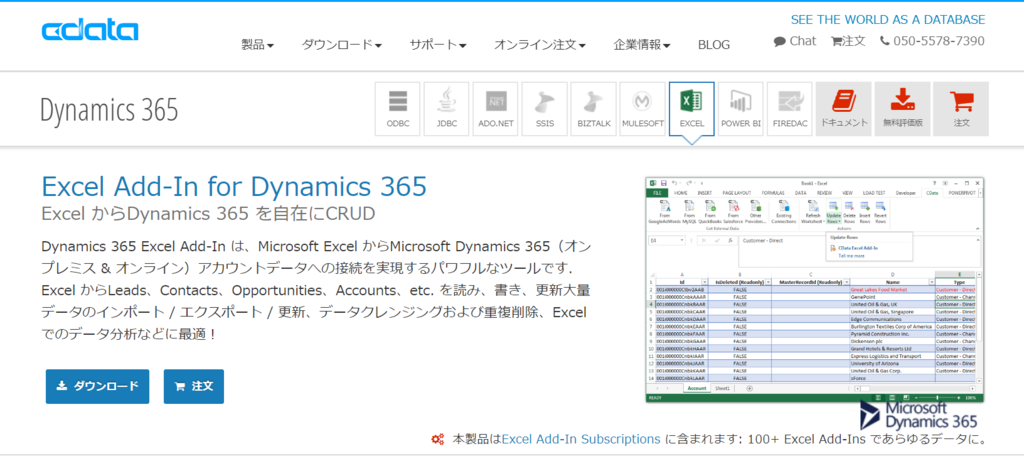Open the BLOG menu item
The width and height of the screenshot is (1024, 456).
[714, 45]
